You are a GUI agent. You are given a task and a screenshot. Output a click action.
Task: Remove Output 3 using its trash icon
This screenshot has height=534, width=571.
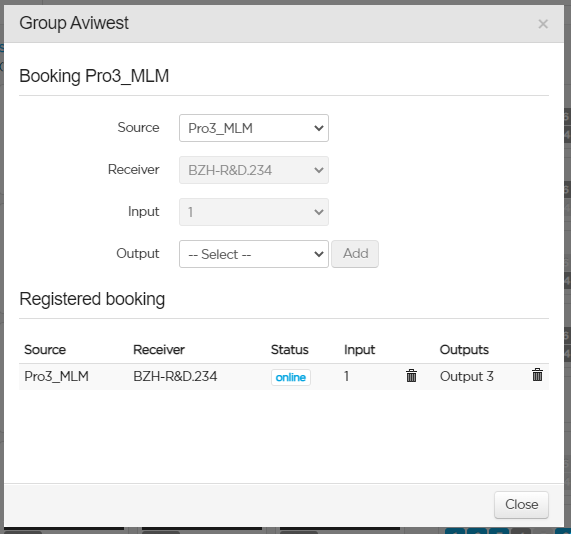pyautogui.click(x=537, y=375)
